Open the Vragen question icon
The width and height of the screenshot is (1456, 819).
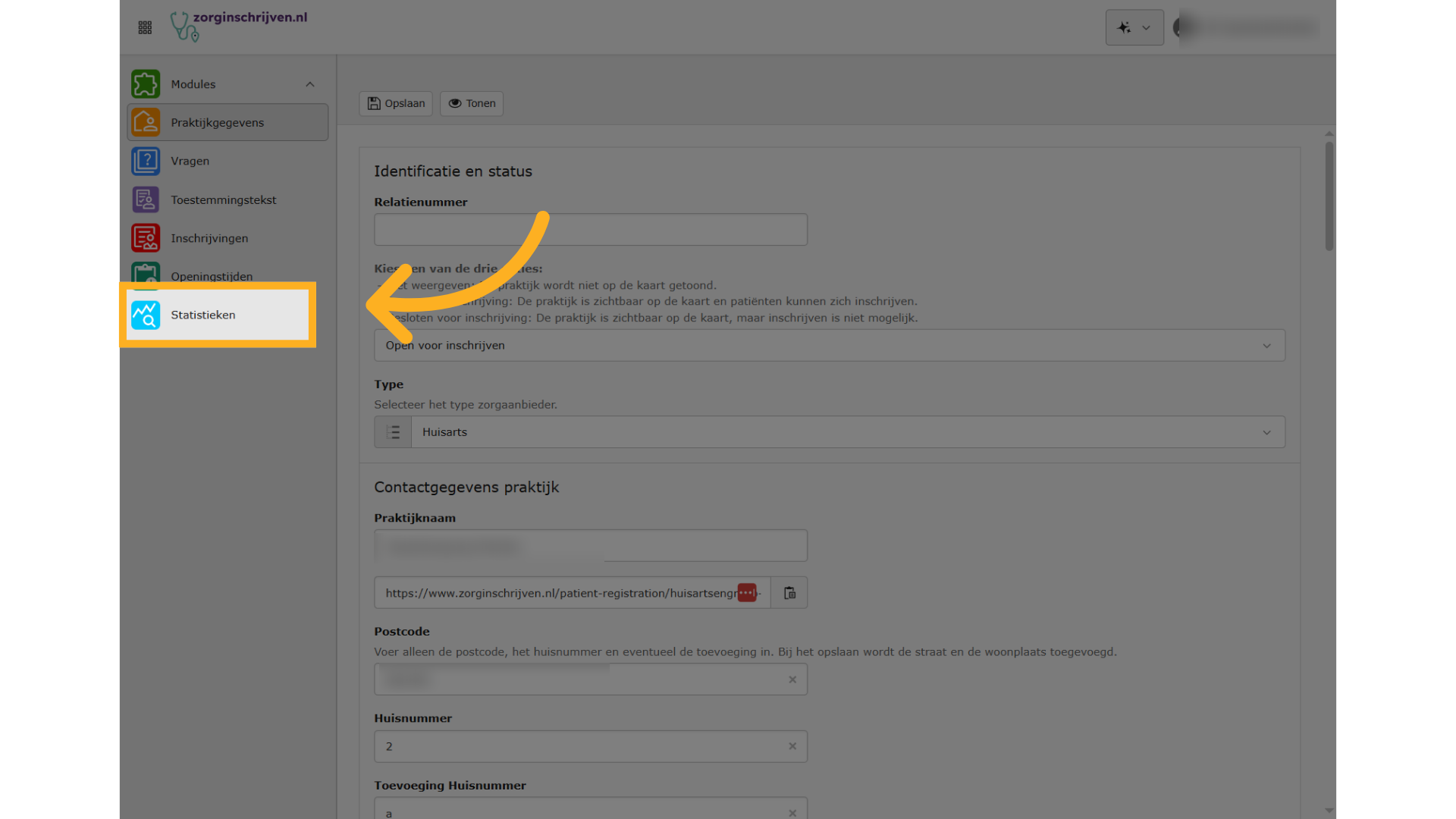coord(146,161)
